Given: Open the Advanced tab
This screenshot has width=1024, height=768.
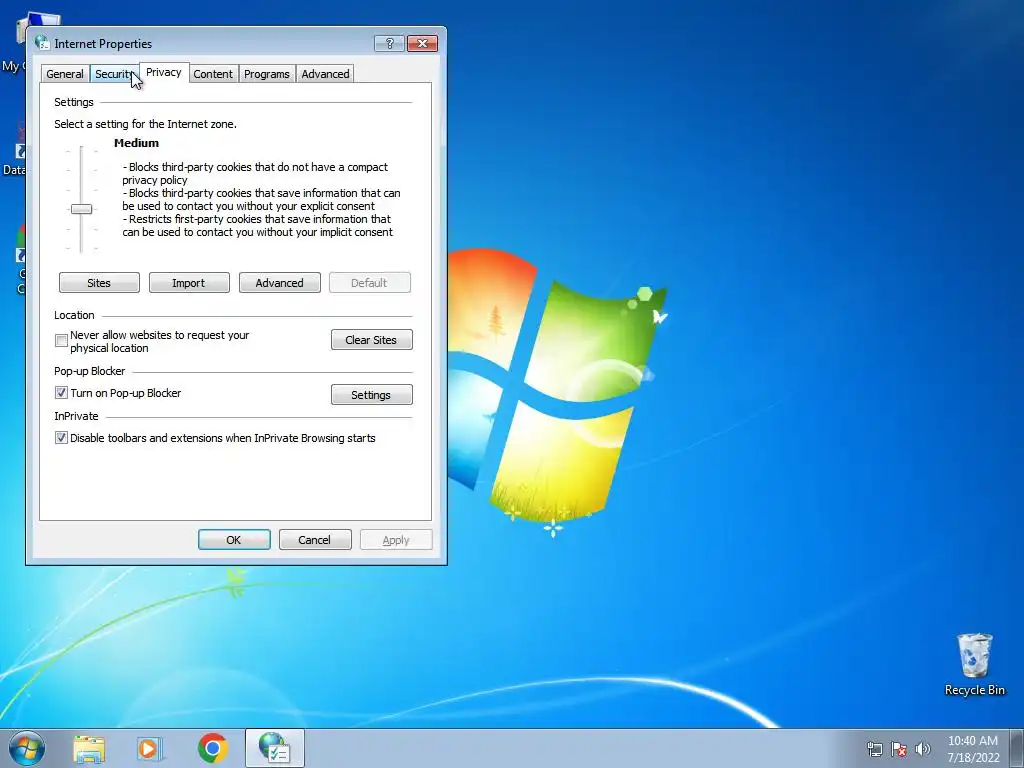Looking at the screenshot, I should point(325,74).
